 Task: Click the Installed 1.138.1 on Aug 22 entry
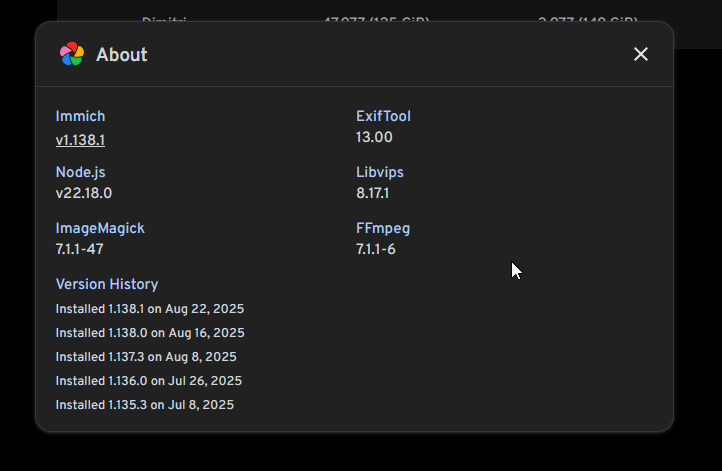pos(150,309)
